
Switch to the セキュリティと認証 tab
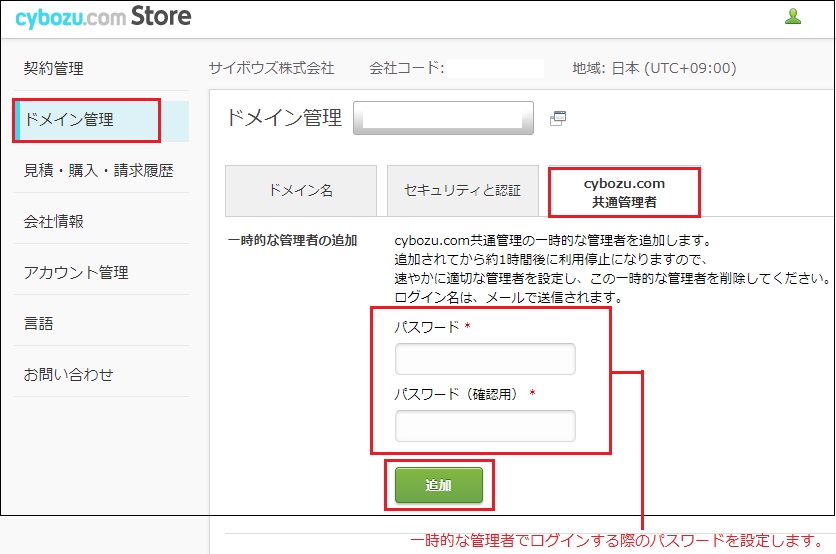click(x=462, y=190)
